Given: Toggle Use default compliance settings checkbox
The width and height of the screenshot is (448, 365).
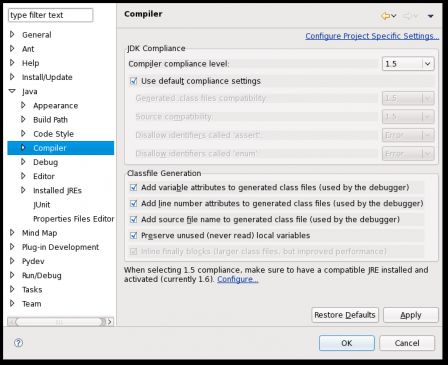Looking at the screenshot, I should point(134,81).
